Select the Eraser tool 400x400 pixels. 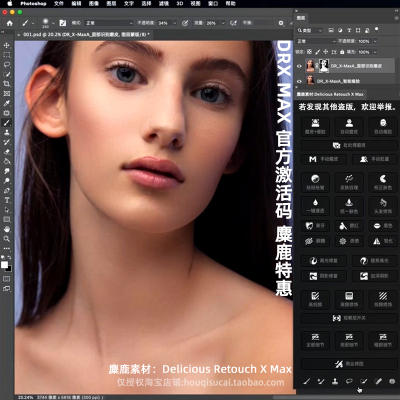(x=6, y=152)
